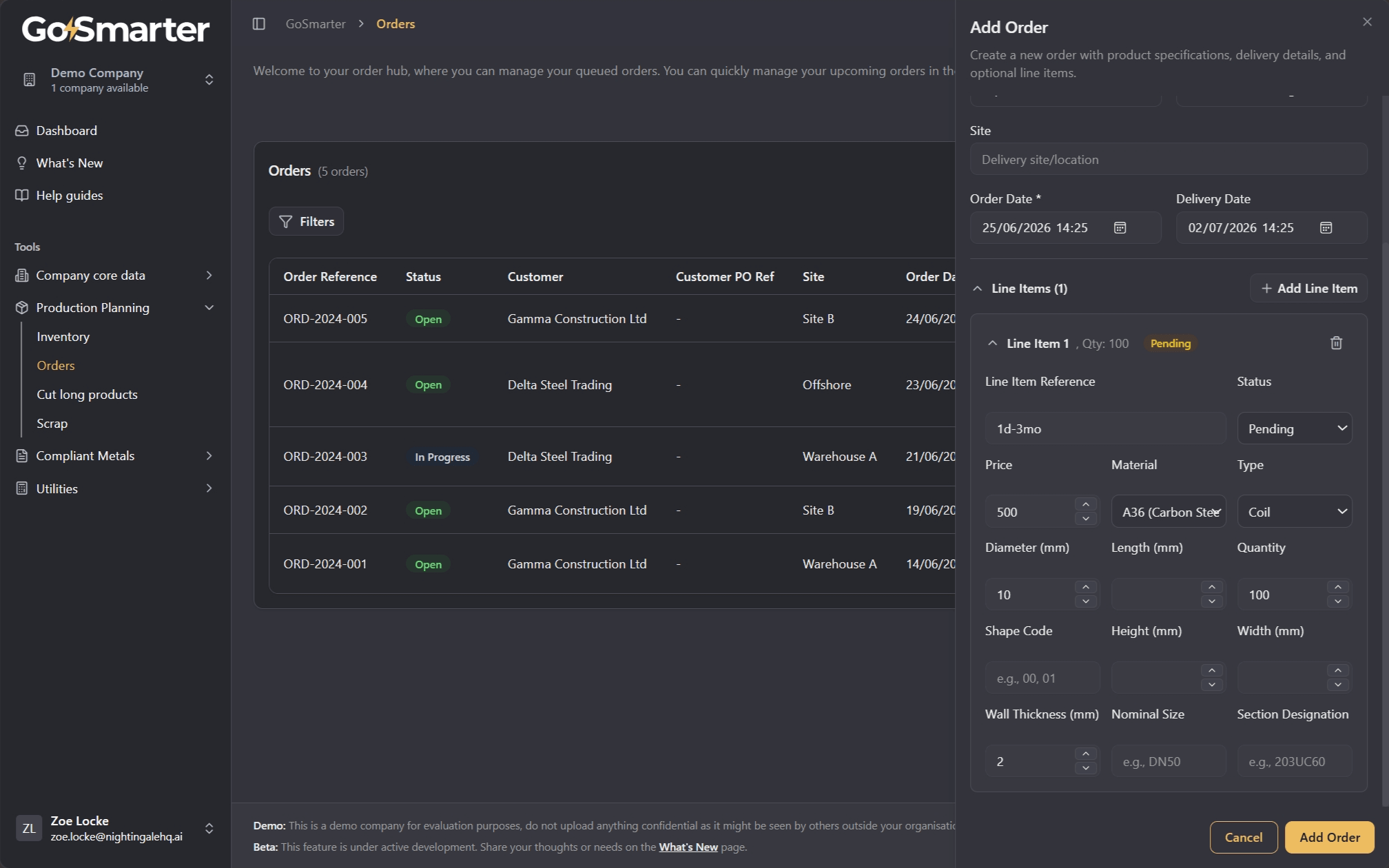This screenshot has height=868, width=1389.
Task: Sort by Order Reference column
Action: (x=330, y=277)
